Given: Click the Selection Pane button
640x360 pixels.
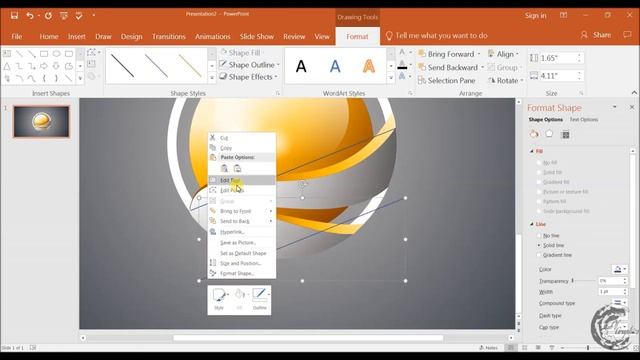Looking at the screenshot, I should 447,80.
